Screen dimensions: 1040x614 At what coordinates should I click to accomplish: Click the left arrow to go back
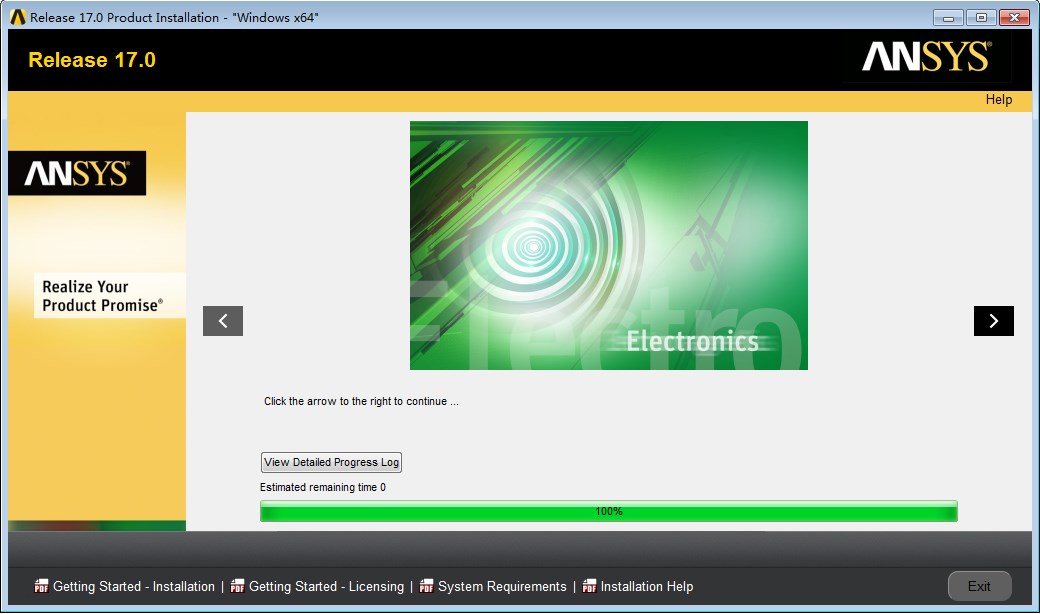pos(223,321)
